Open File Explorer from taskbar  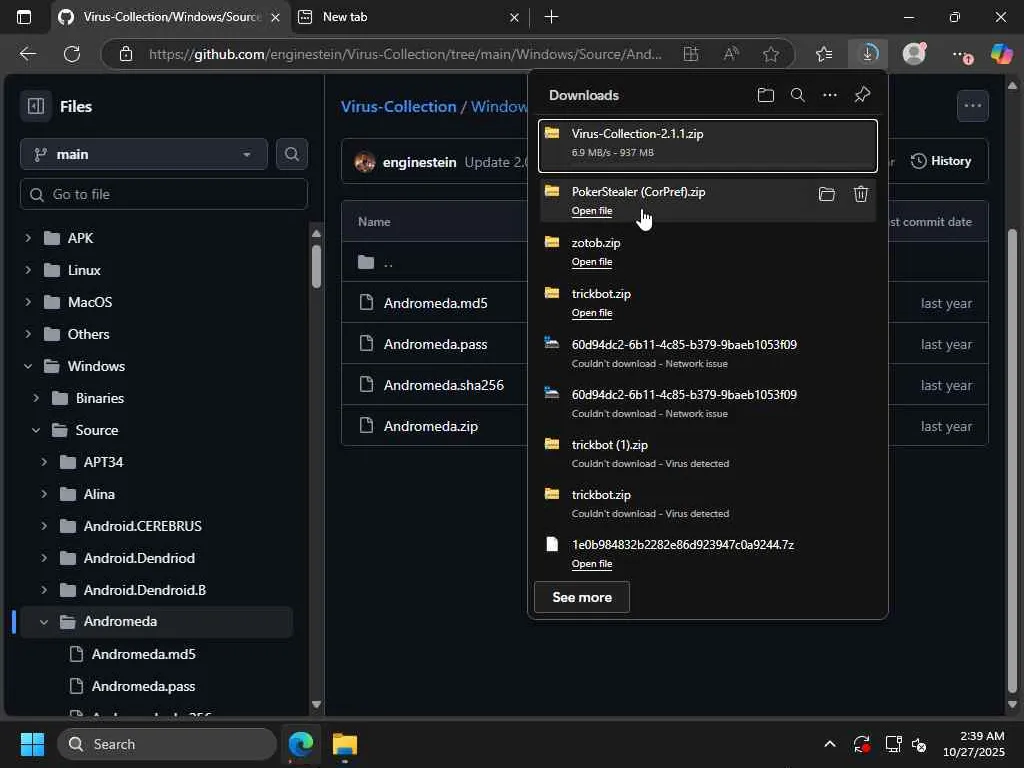[x=345, y=744]
